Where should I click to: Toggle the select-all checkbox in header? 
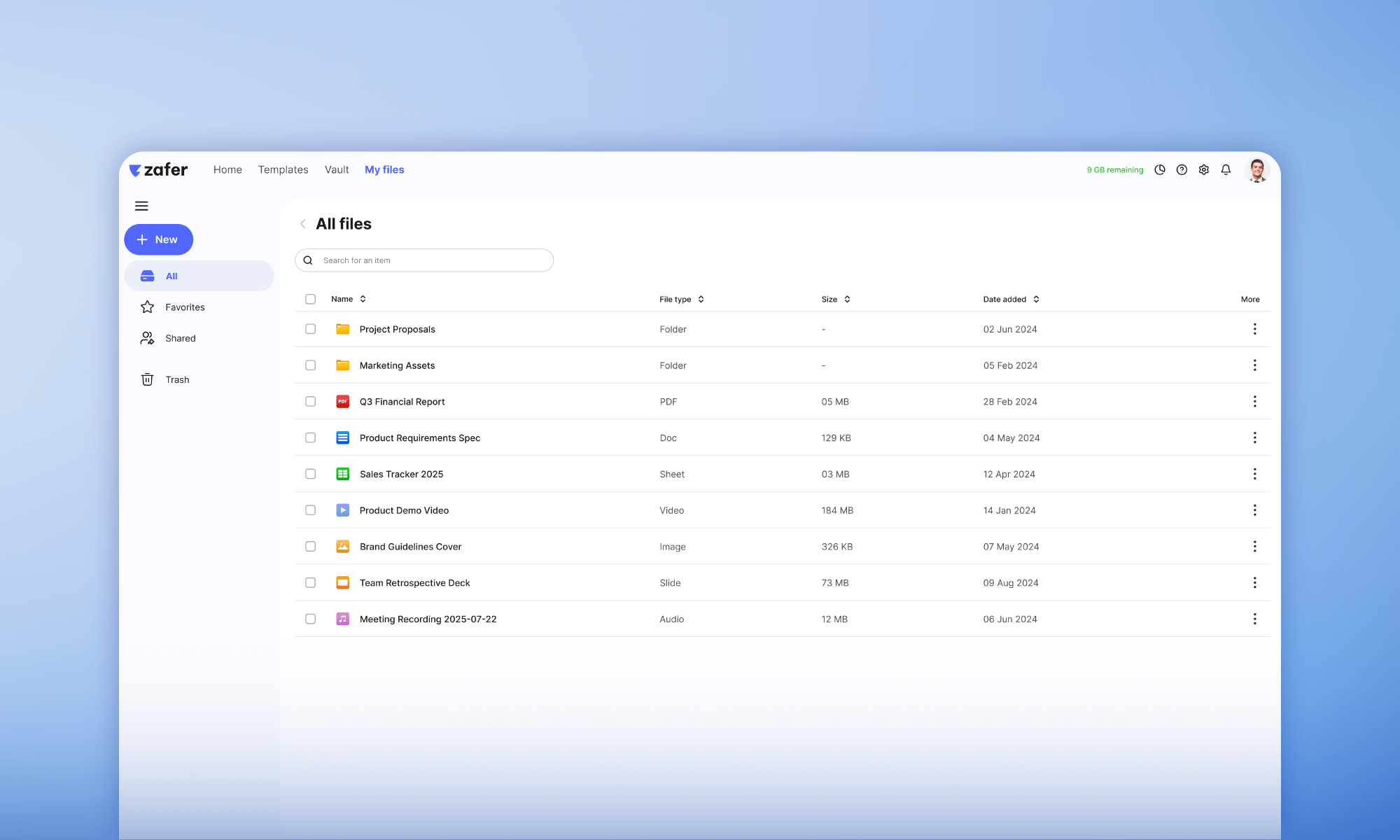310,299
